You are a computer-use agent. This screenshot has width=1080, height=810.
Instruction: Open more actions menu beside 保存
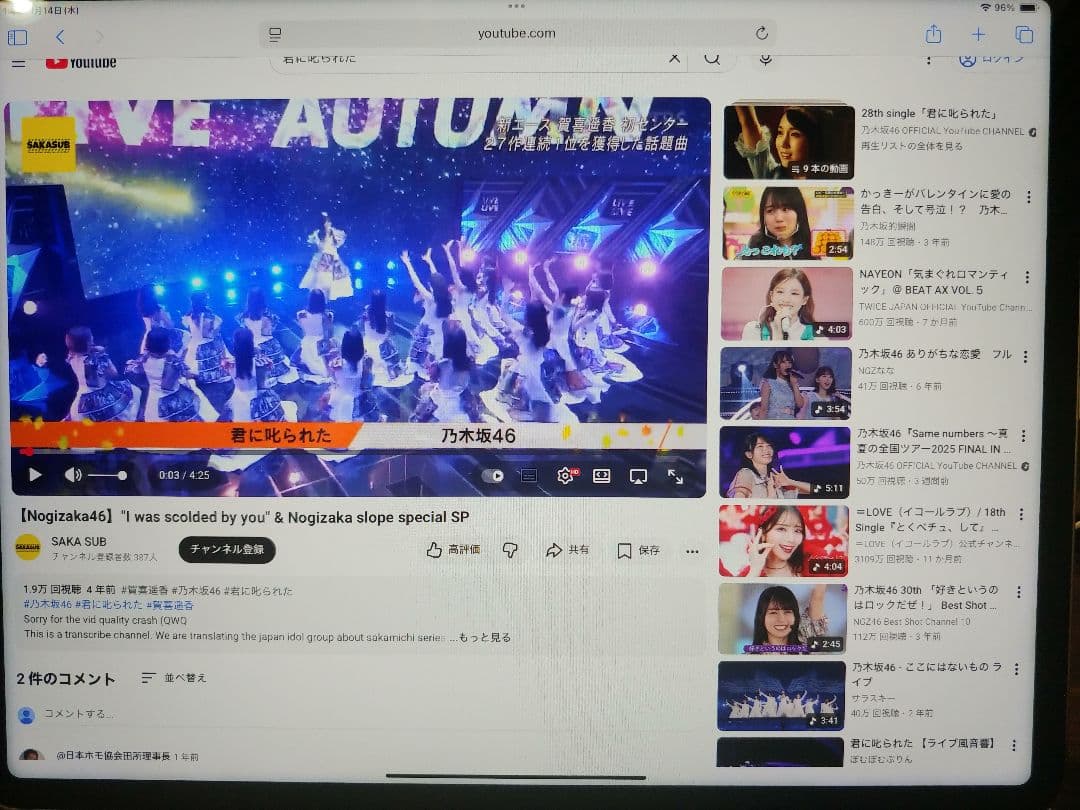click(x=692, y=551)
